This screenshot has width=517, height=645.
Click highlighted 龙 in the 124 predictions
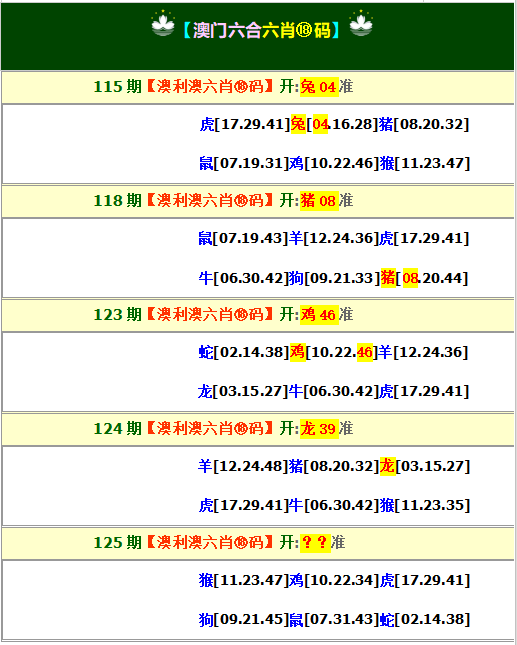click(x=388, y=466)
